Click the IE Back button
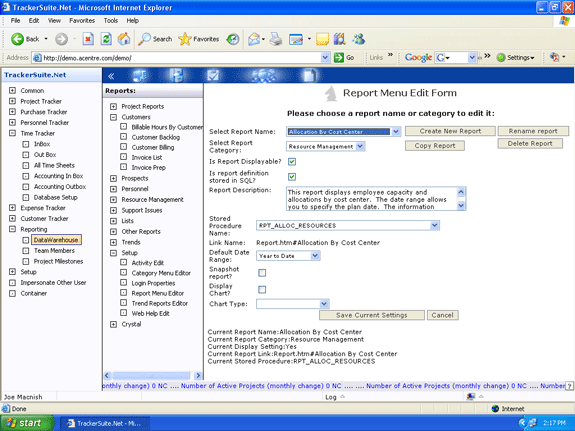This screenshot has width=575, height=431. [25, 39]
